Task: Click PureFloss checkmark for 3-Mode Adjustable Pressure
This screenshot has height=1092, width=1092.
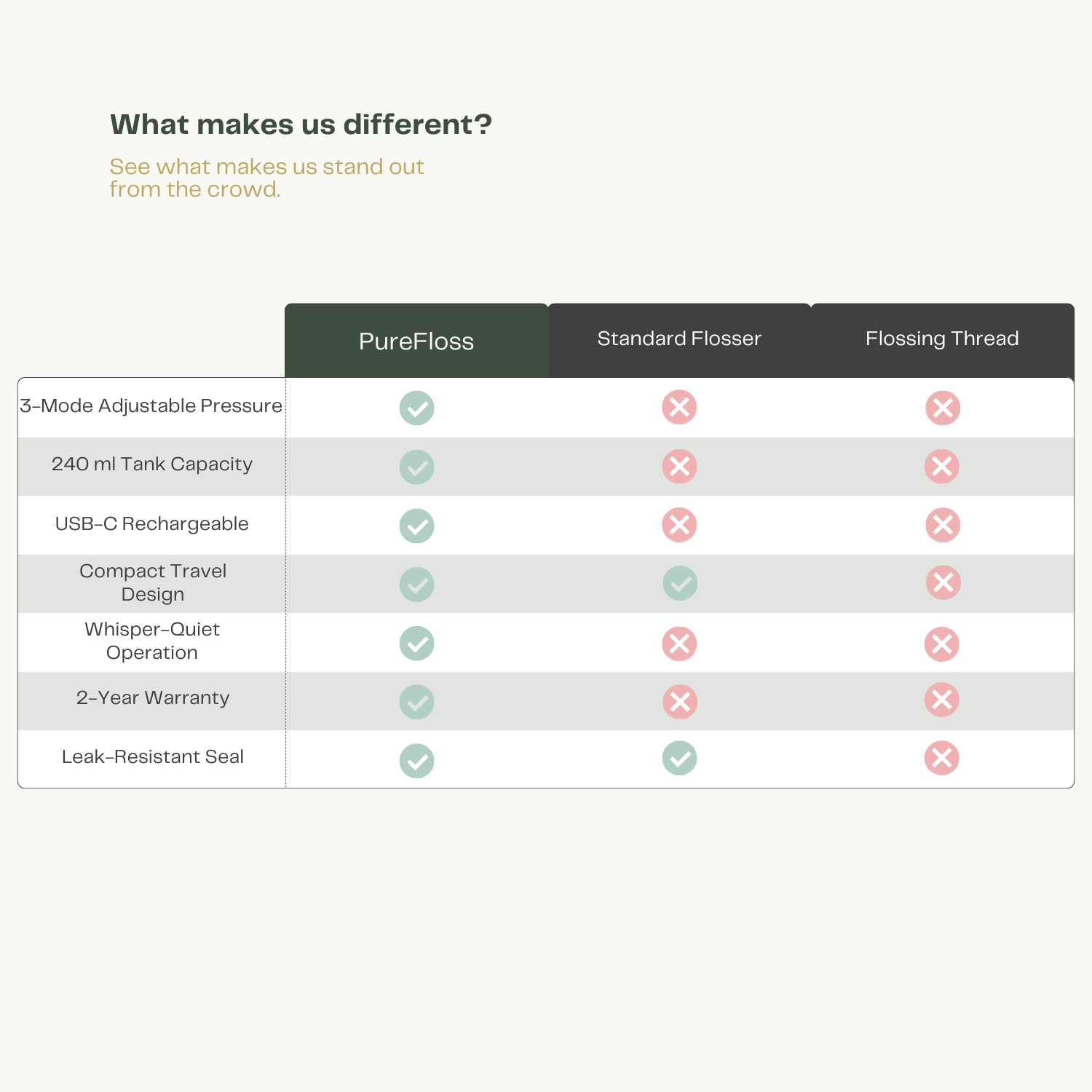Action: click(416, 408)
